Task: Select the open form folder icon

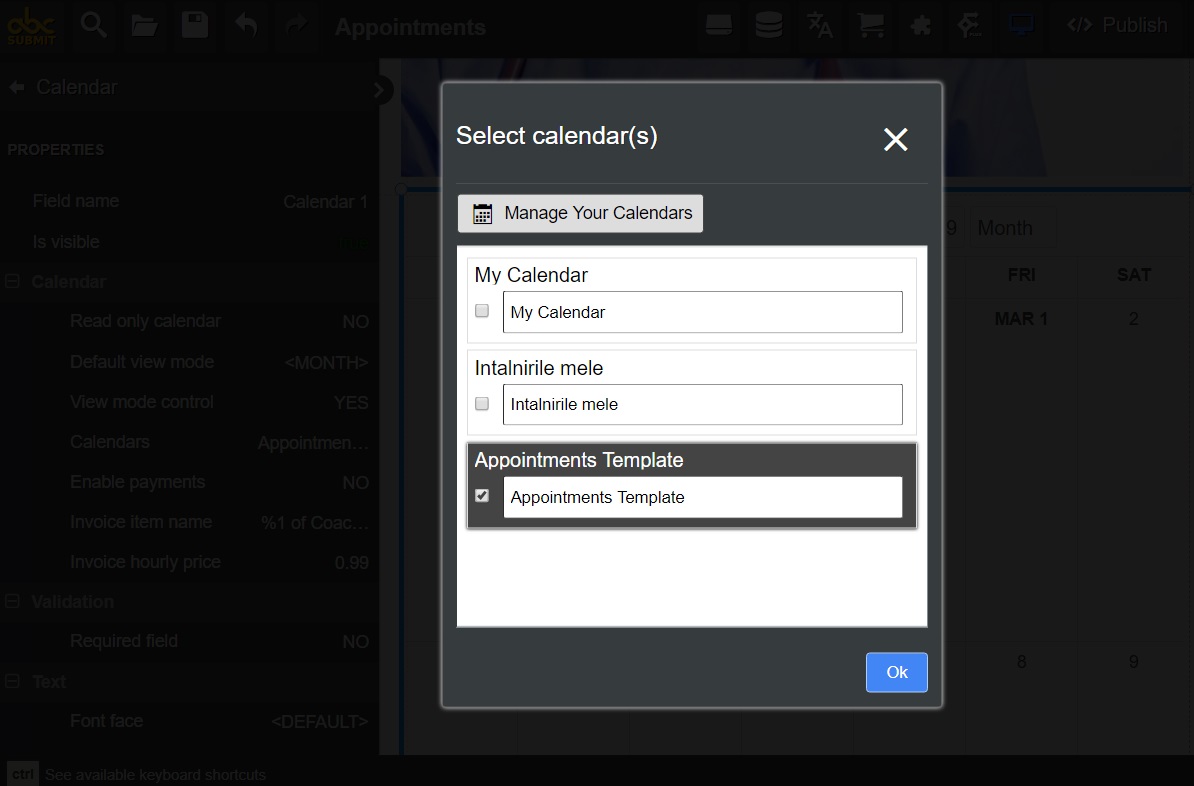Action: coord(144,27)
